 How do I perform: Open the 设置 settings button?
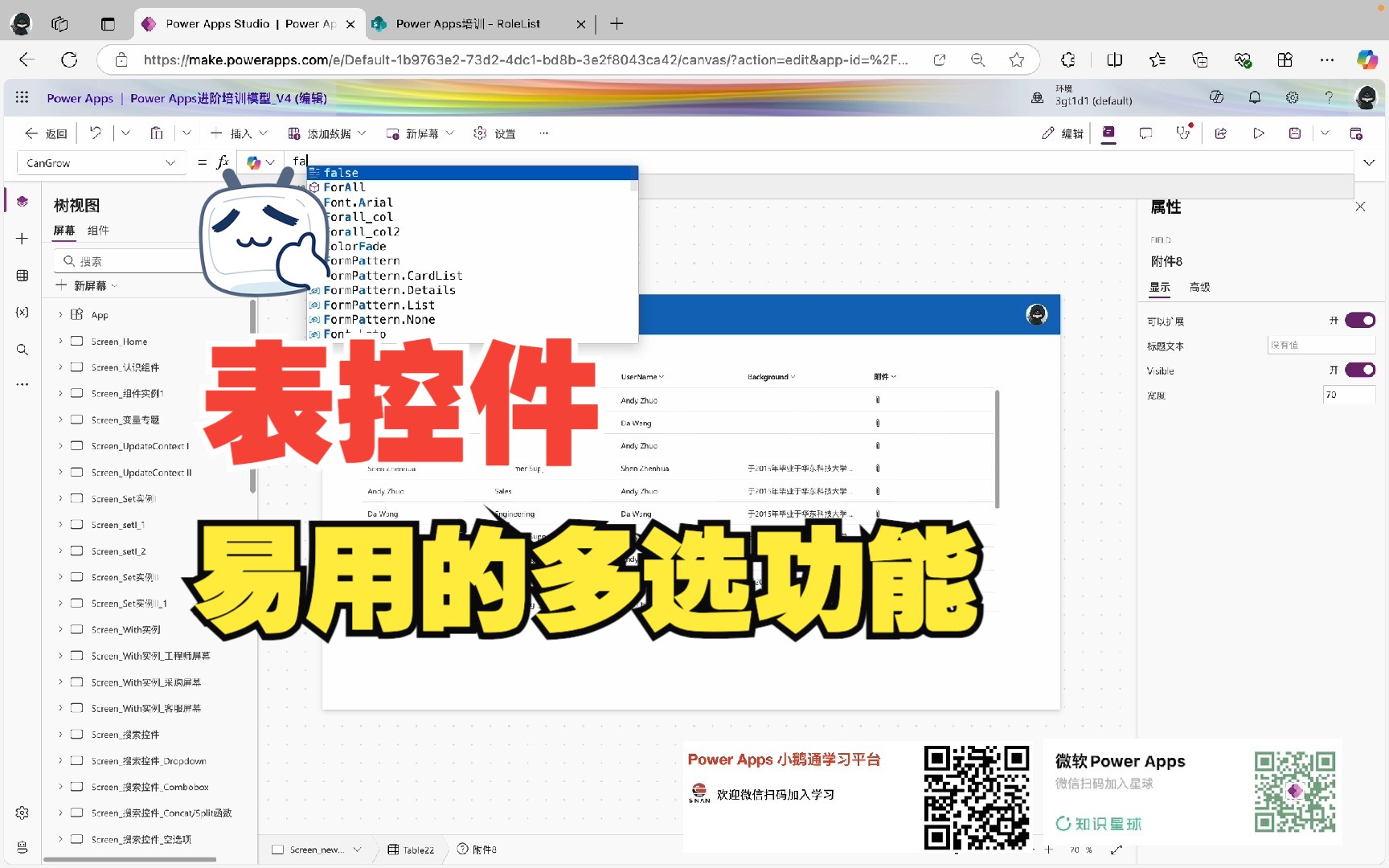click(494, 133)
